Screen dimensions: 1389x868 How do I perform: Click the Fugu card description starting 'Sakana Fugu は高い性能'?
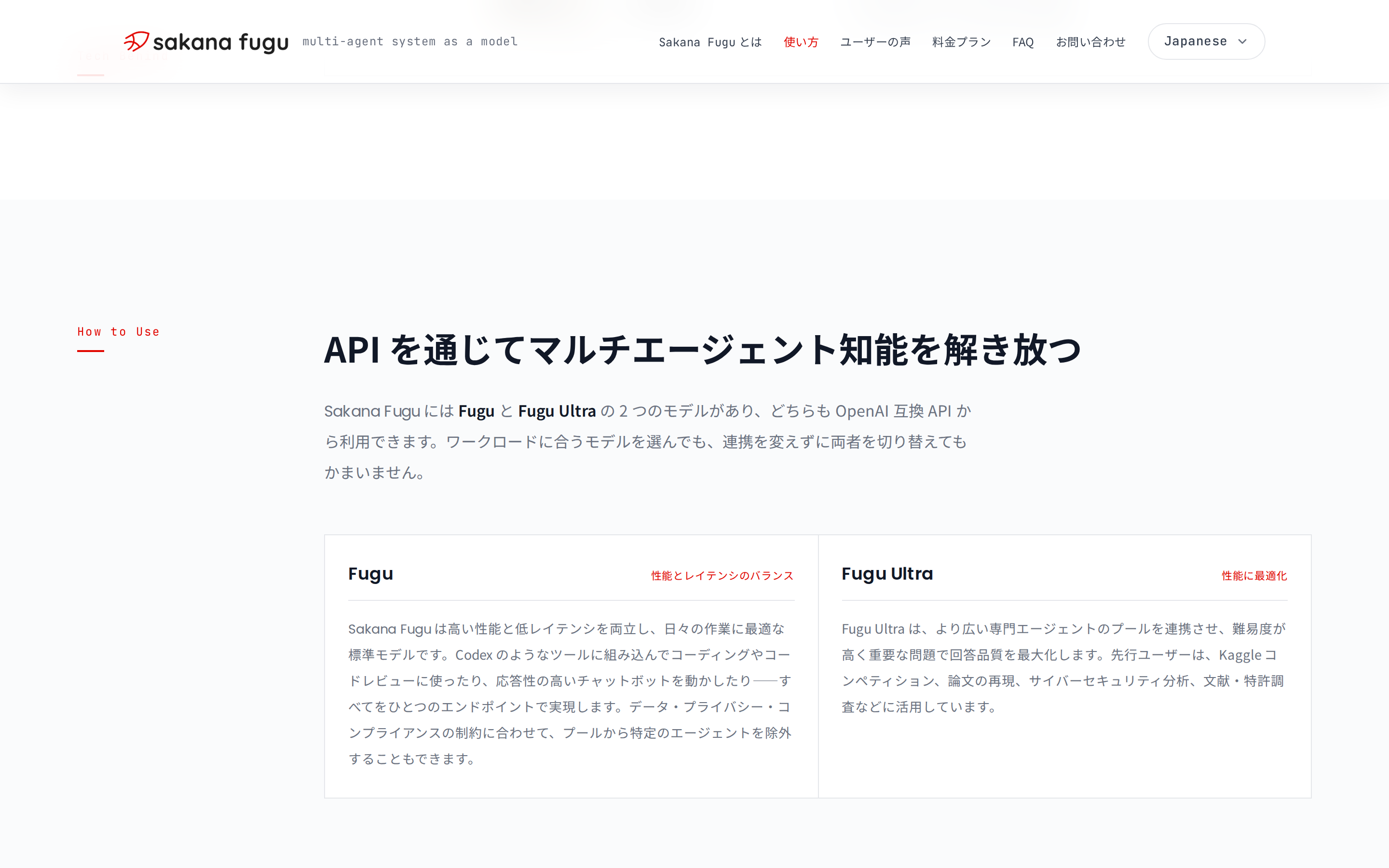(571, 693)
